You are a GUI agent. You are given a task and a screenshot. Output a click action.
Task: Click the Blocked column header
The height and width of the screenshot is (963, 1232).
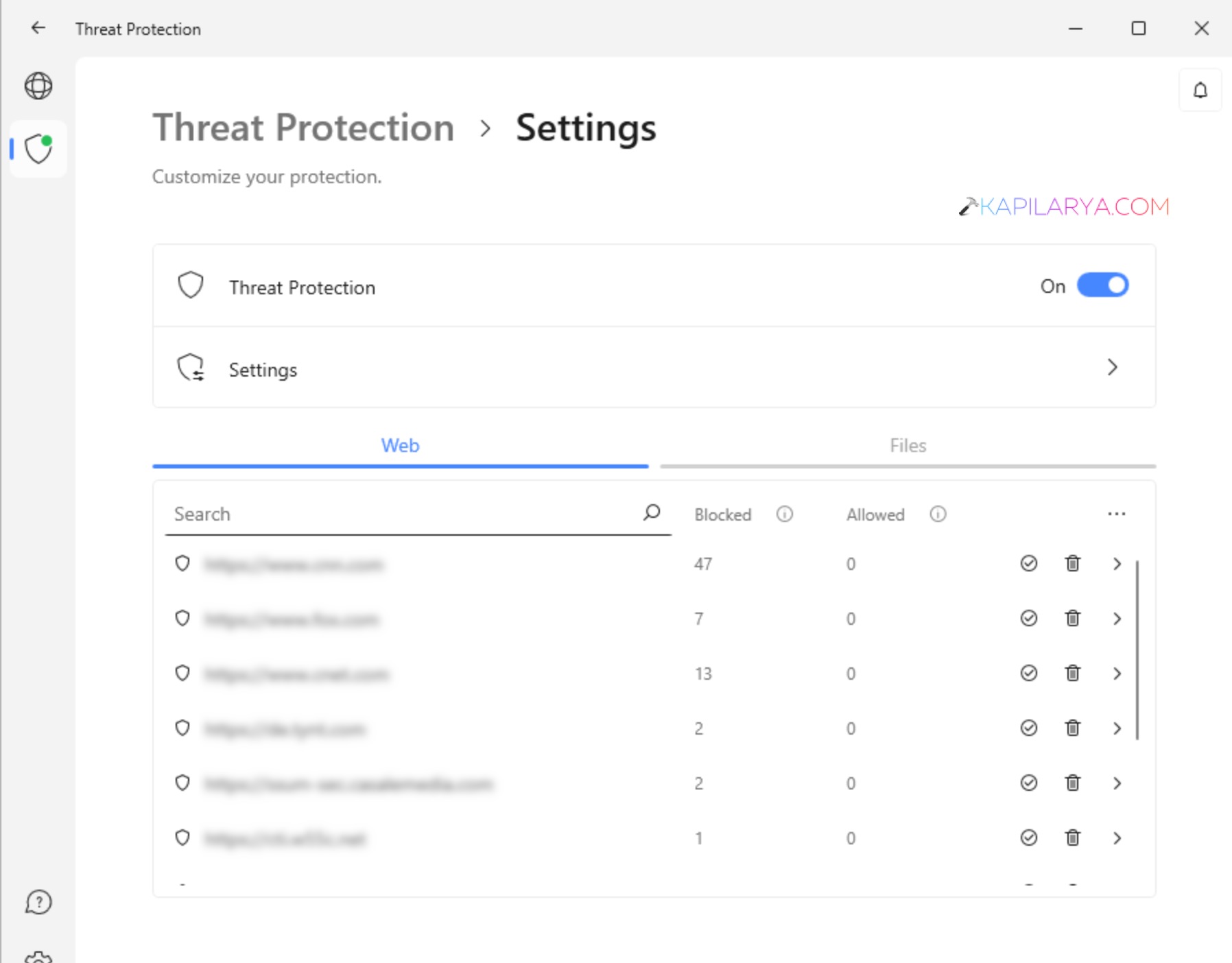(x=723, y=514)
